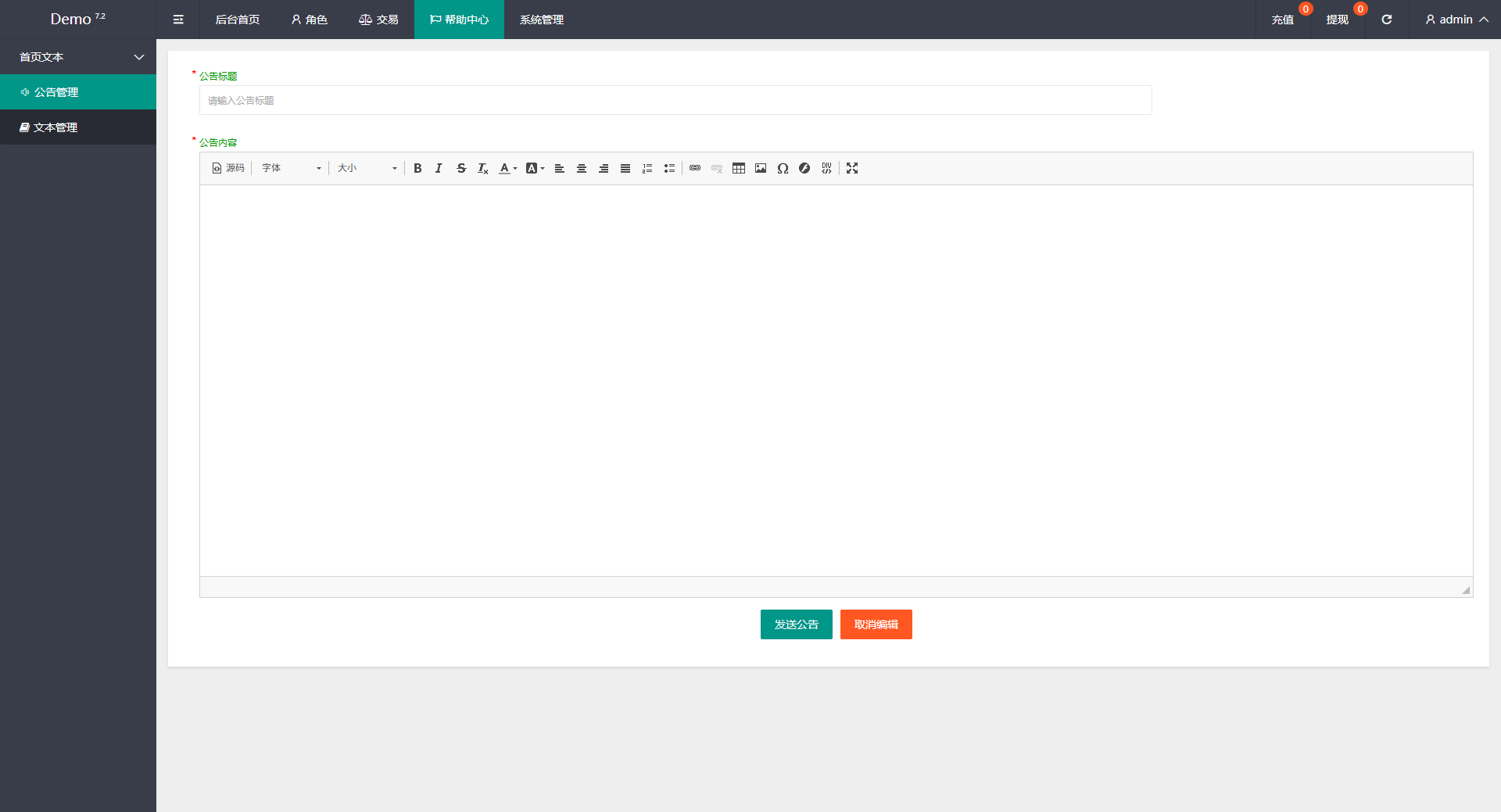Open the 字体 font dropdown
The image size is (1501, 812).
[291, 168]
